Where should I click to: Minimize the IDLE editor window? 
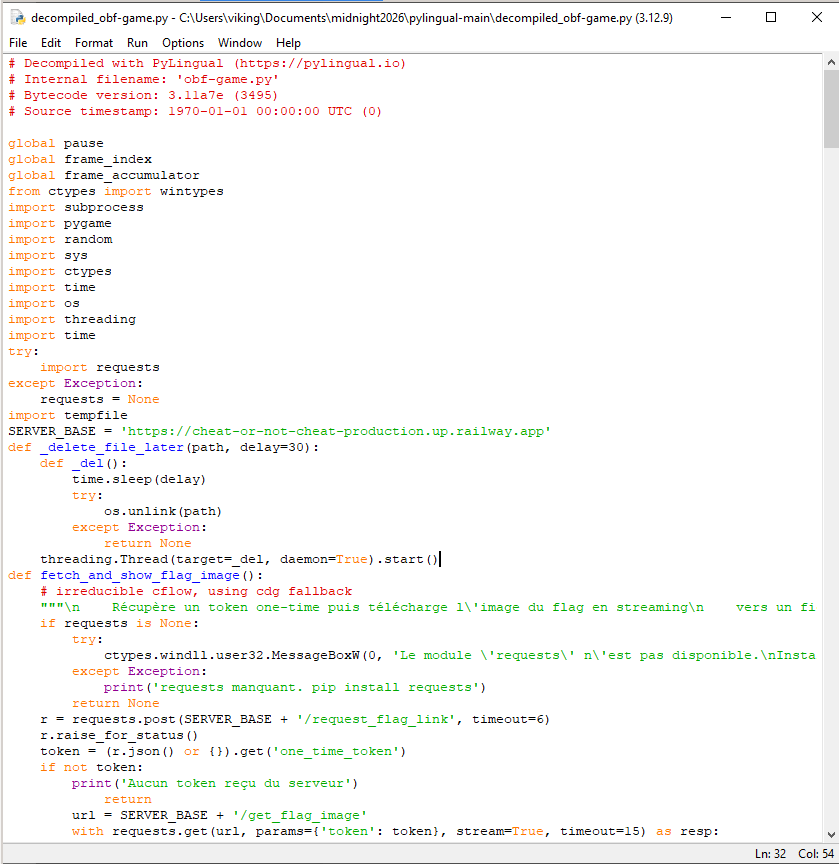[x=724, y=18]
